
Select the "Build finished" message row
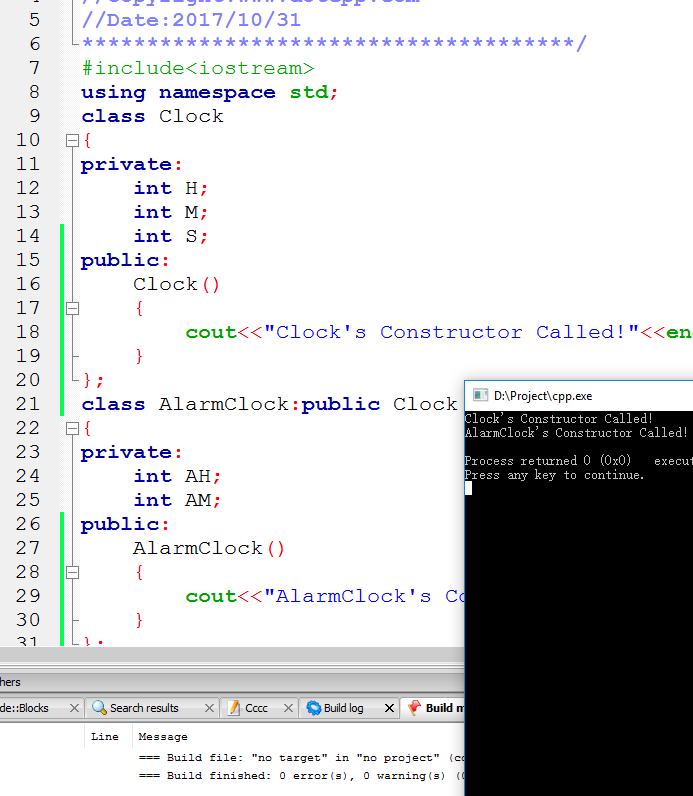[x=300, y=775]
